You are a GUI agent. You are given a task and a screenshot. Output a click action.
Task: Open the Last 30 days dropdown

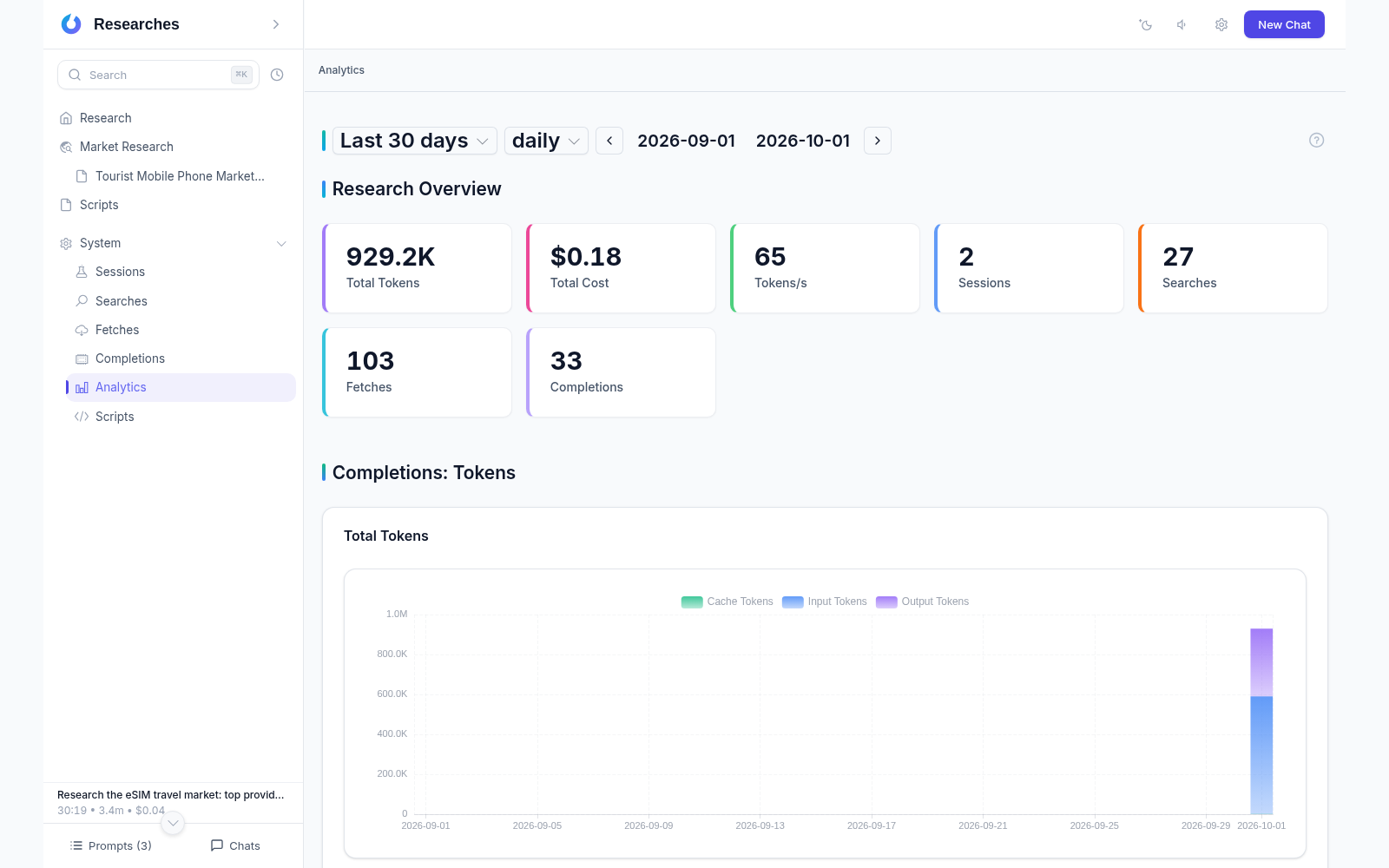tap(415, 141)
